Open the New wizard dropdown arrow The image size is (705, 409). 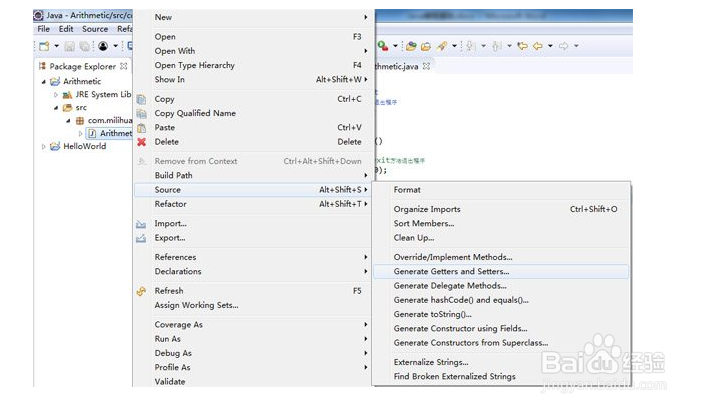point(57,46)
